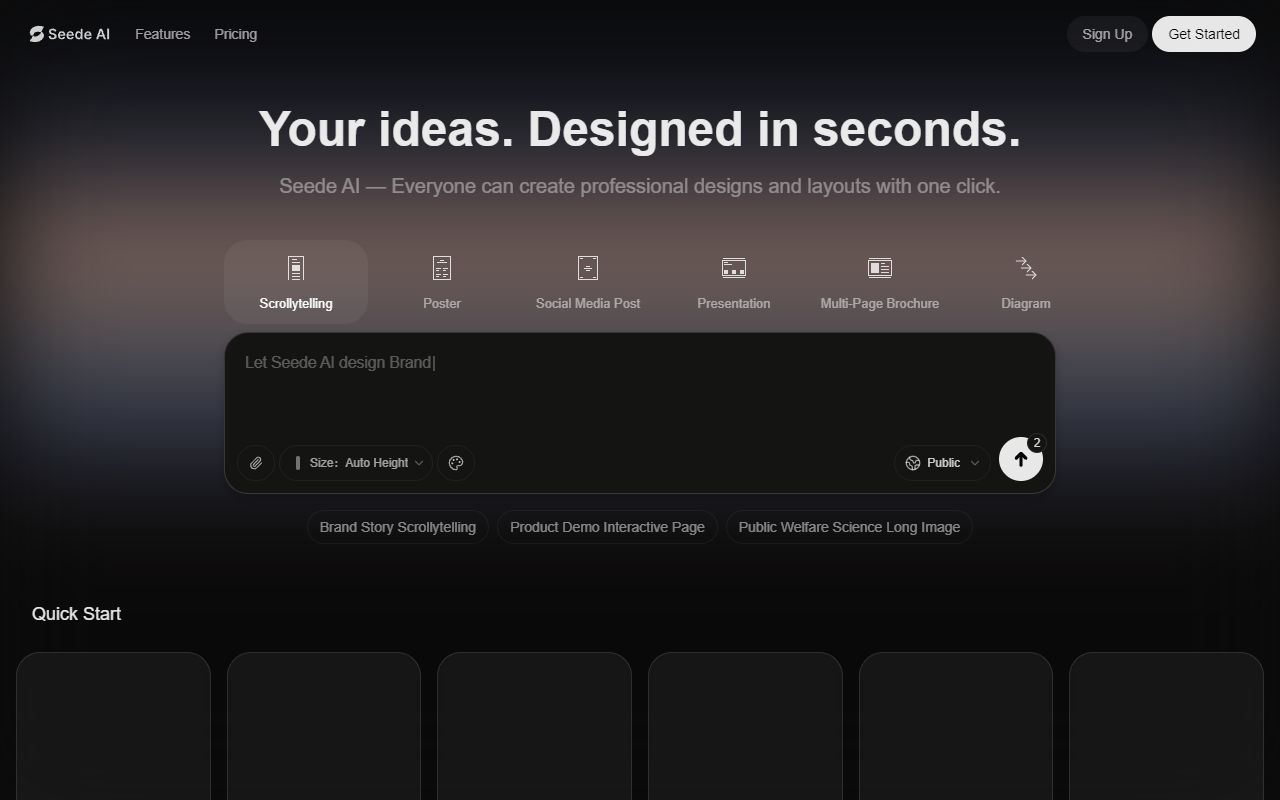This screenshot has height=800, width=1280.
Task: Open the Features menu item
Action: [x=162, y=33]
